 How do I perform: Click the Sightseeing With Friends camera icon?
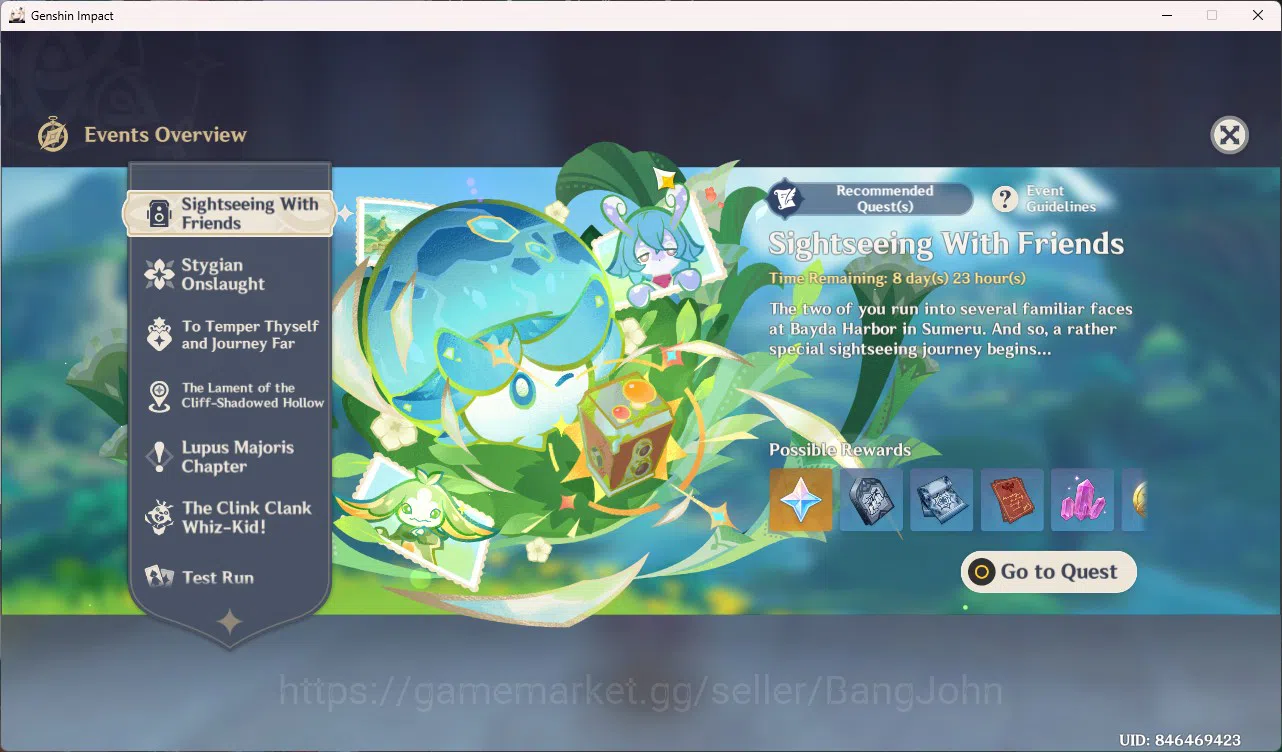tap(158, 214)
